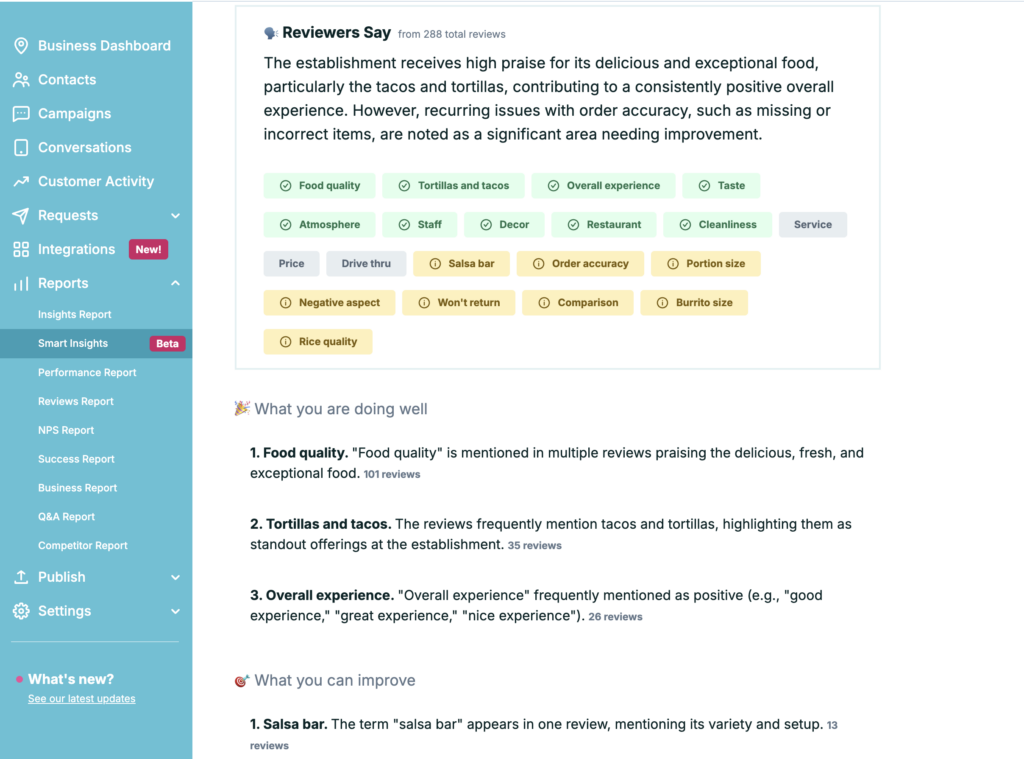Screen dimensions: 1024x759
Task: Click the Conversations phone icon
Action: click(x=21, y=148)
